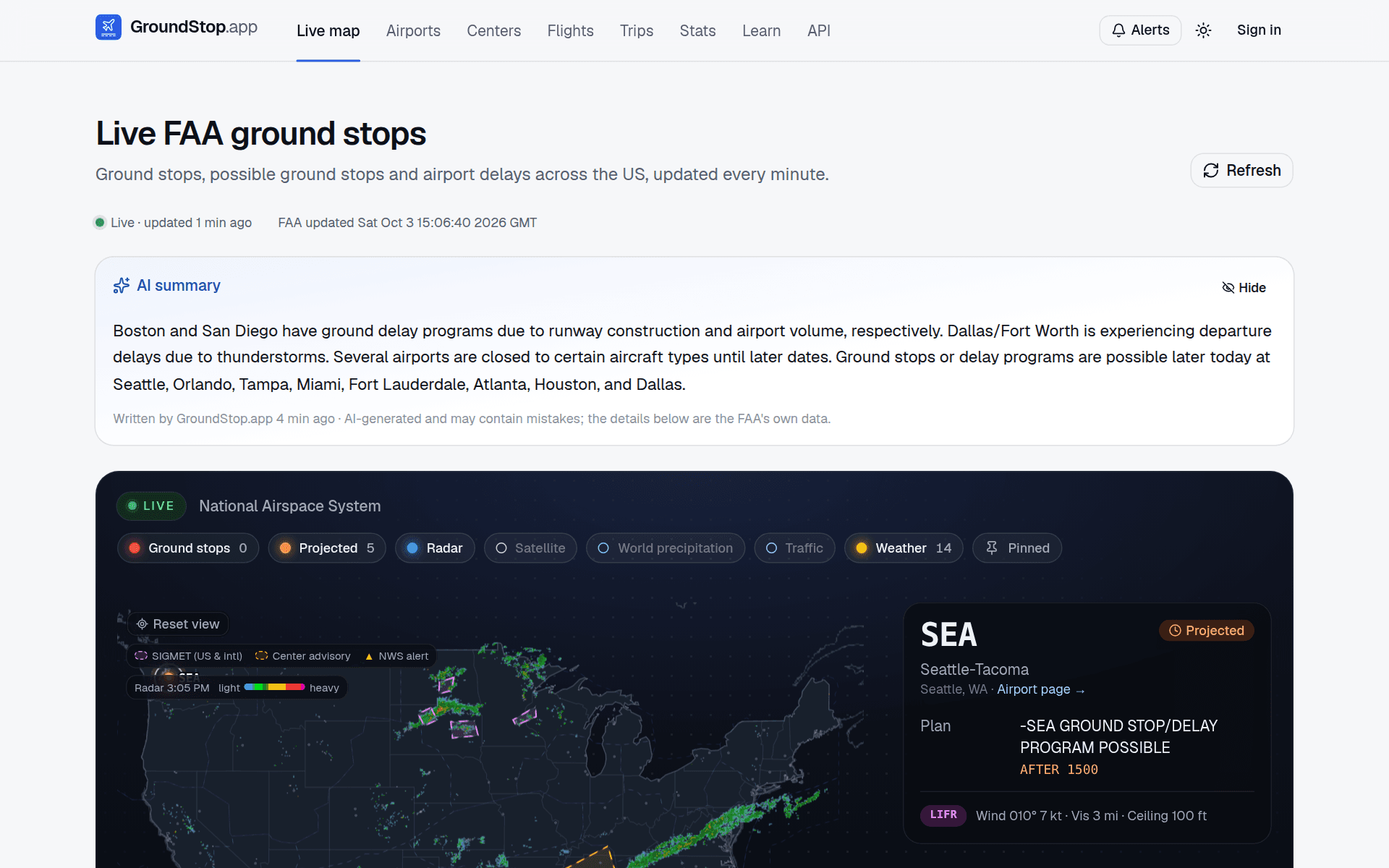Open the Alerts bell button
This screenshot has height=868, width=1389.
coord(1140,30)
